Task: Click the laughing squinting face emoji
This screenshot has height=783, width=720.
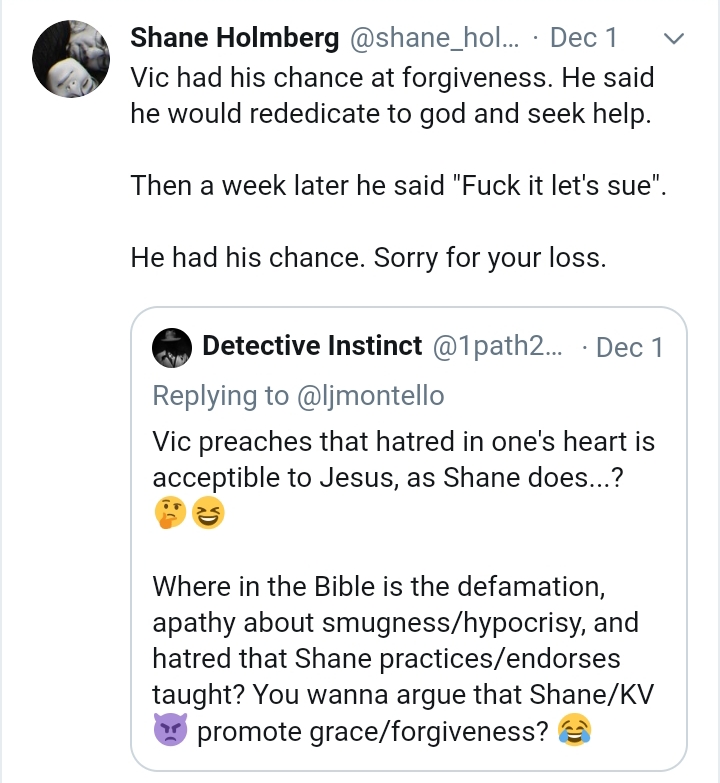Action: 208,512
